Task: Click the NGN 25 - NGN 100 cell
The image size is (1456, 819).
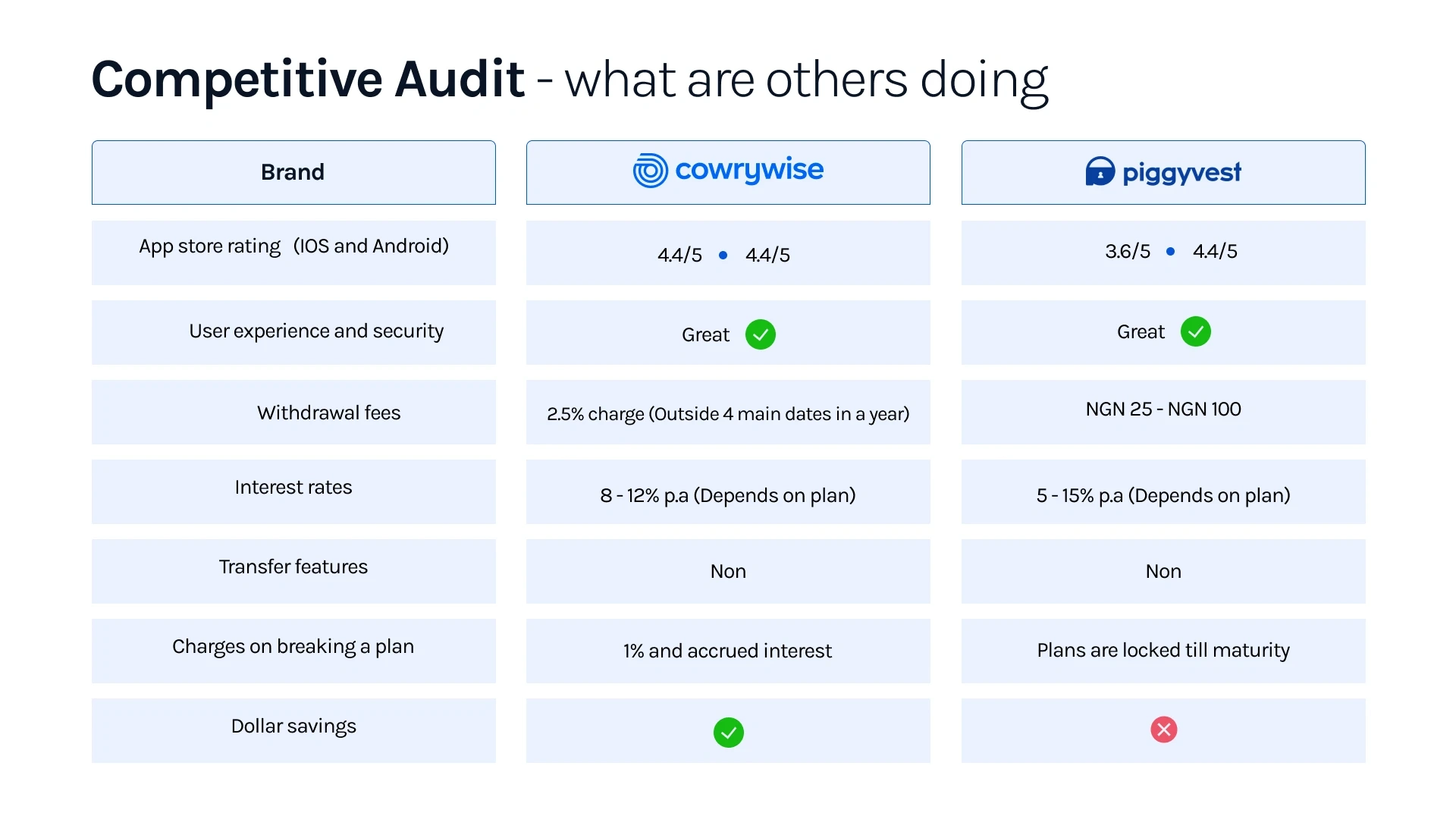Action: coord(1163,409)
